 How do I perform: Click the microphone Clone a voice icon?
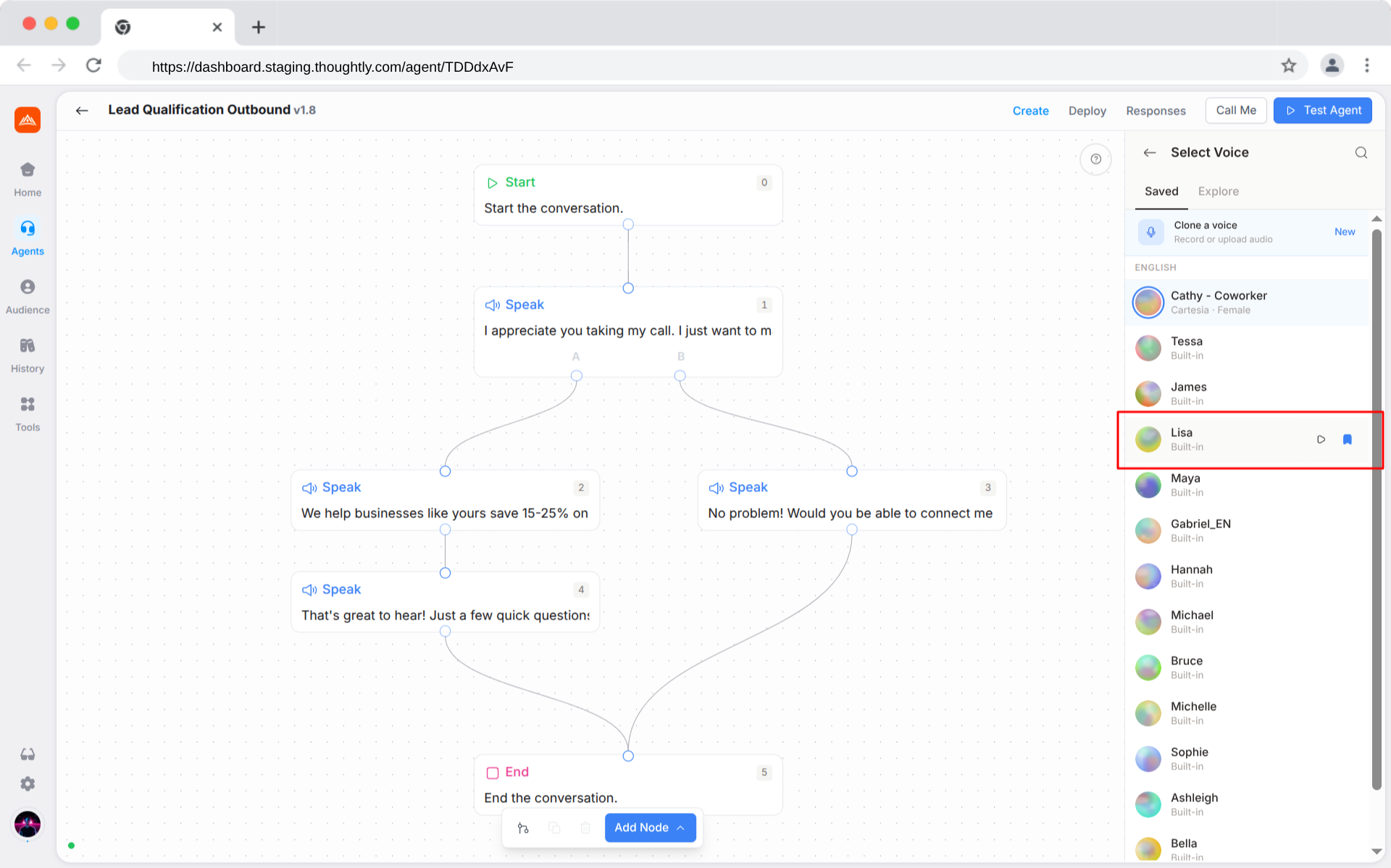tap(1150, 232)
